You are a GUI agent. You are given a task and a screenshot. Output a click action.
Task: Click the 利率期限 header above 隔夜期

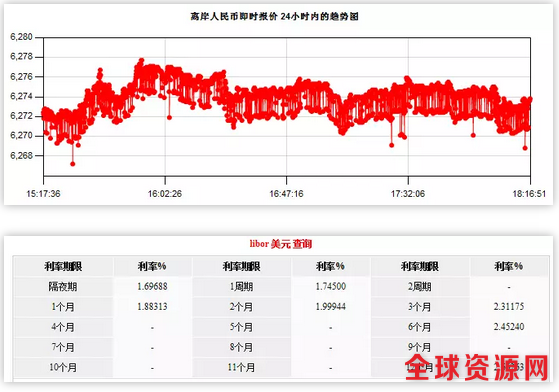tap(63, 266)
